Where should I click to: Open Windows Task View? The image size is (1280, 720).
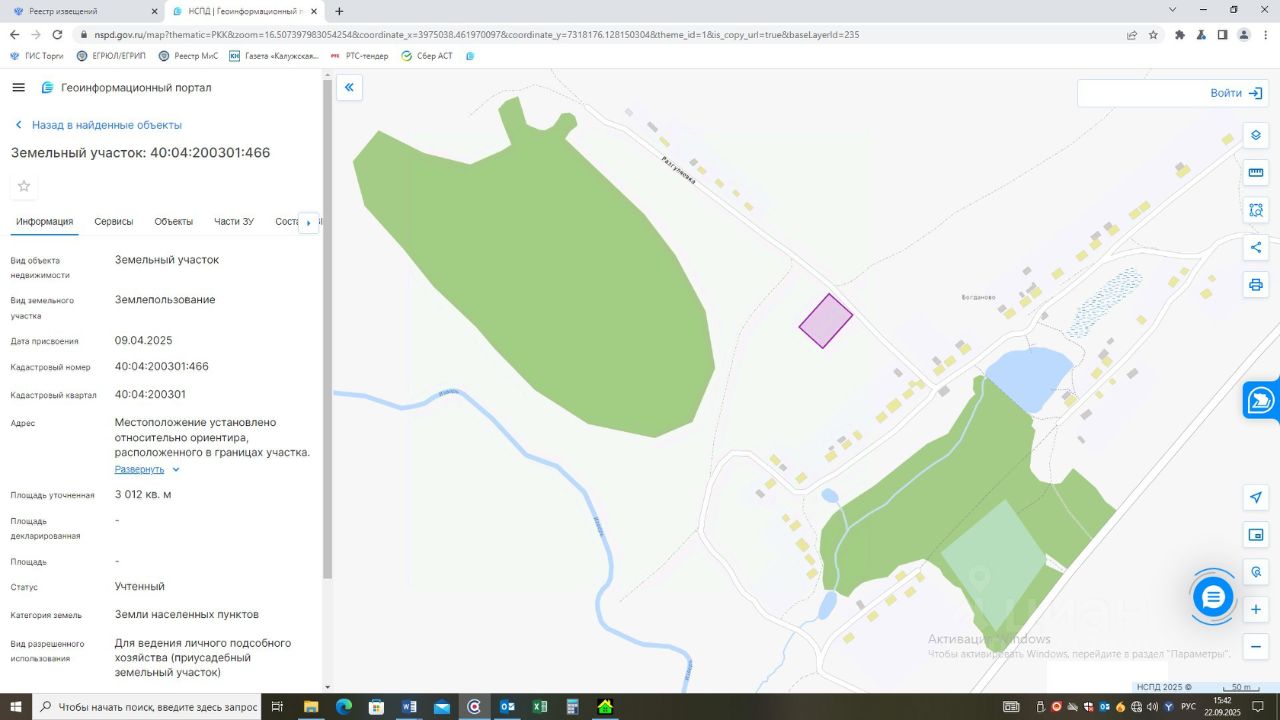pos(278,707)
